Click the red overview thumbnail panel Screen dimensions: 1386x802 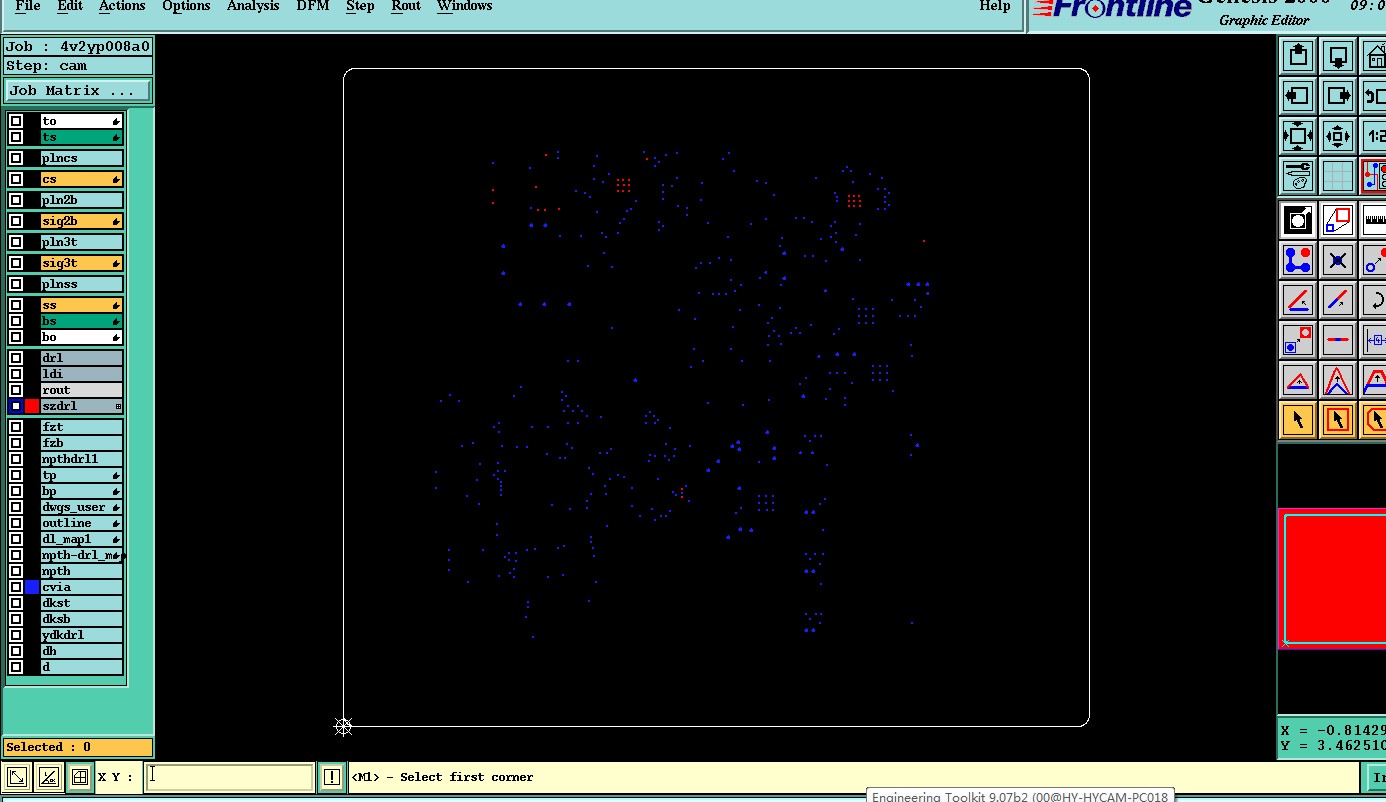(1332, 578)
